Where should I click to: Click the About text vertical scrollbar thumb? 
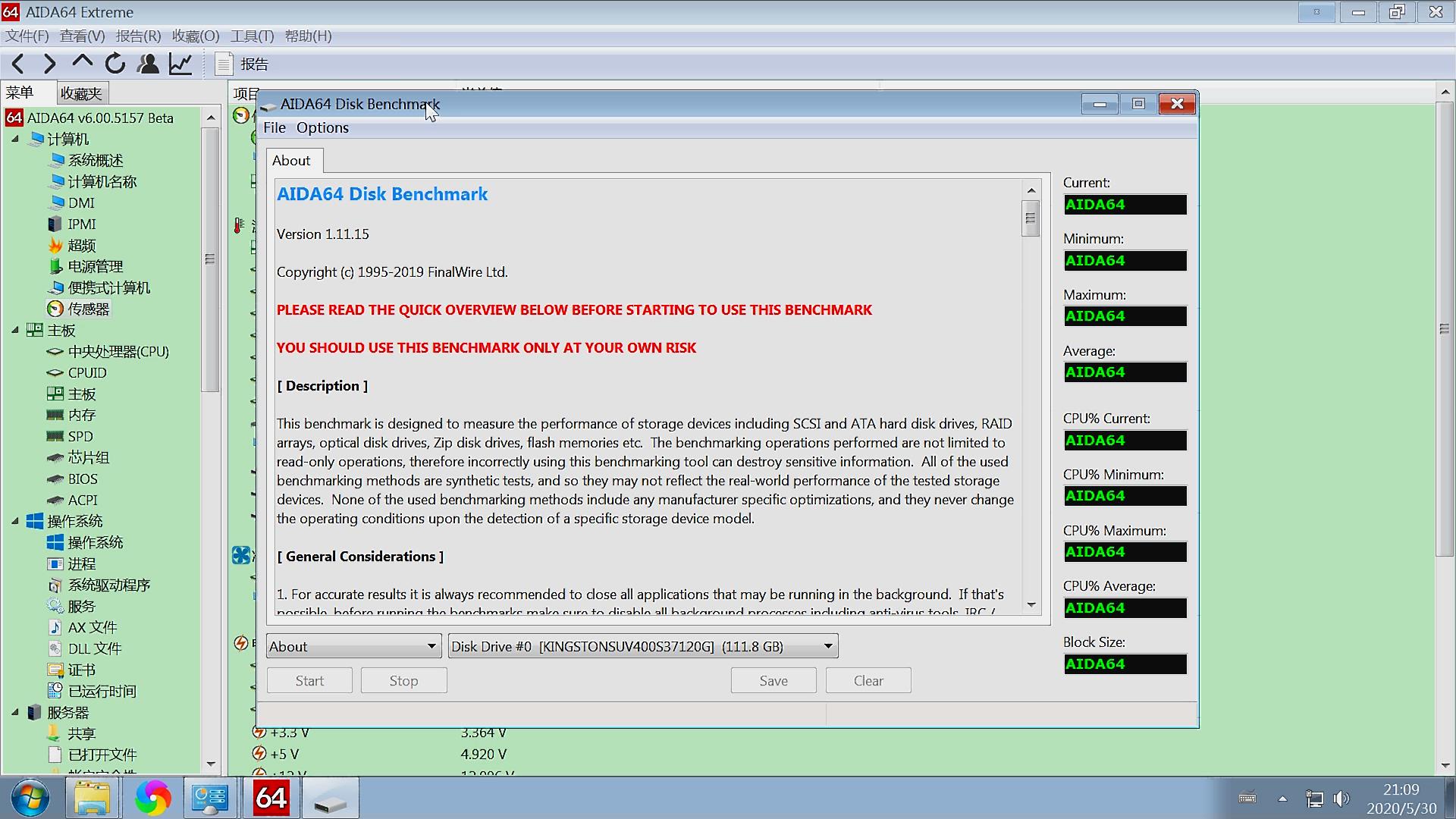click(1030, 218)
